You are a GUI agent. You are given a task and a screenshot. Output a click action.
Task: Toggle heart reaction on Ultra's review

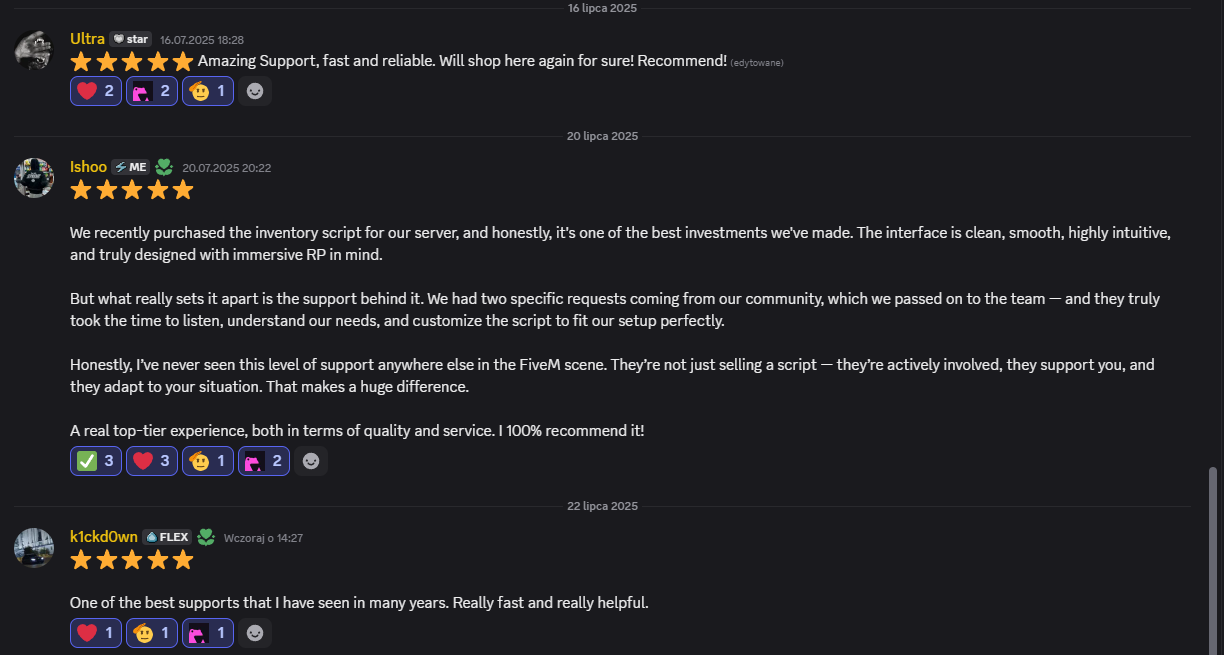(96, 91)
